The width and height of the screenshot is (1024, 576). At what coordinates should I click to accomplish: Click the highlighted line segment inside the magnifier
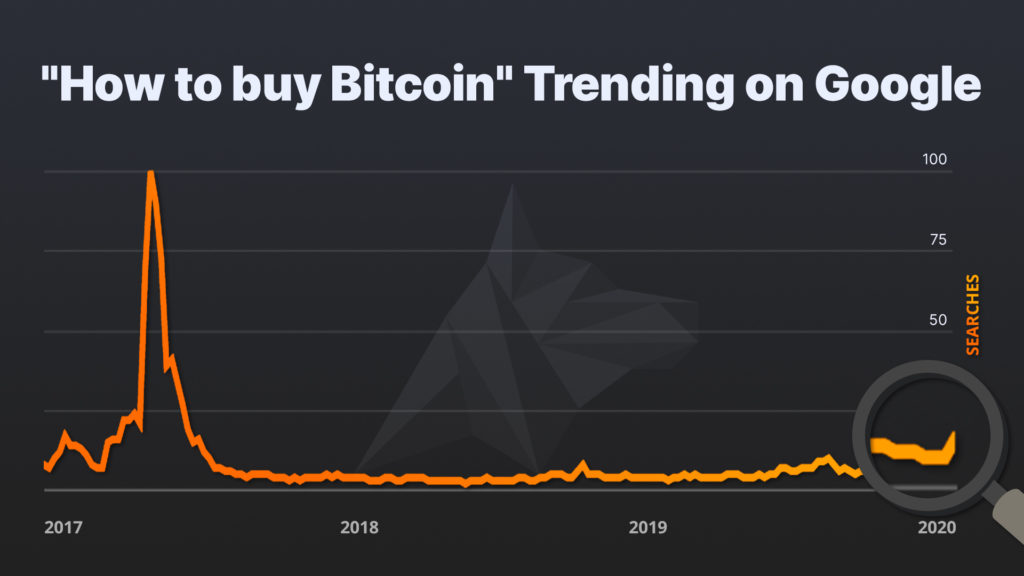913,449
